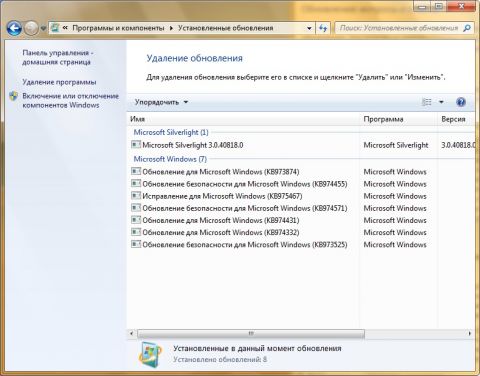Image resolution: width=480 pixels, height=376 pixels.
Task: Collapse the 'Microsoft Silverlight (1)' group
Action: pyautogui.click(x=171, y=132)
